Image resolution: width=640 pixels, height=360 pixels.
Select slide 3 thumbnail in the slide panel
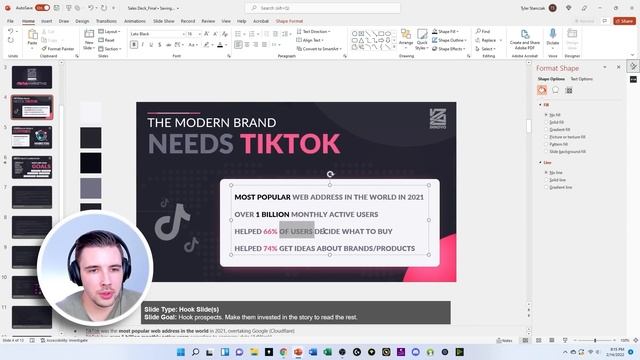(x=32, y=77)
